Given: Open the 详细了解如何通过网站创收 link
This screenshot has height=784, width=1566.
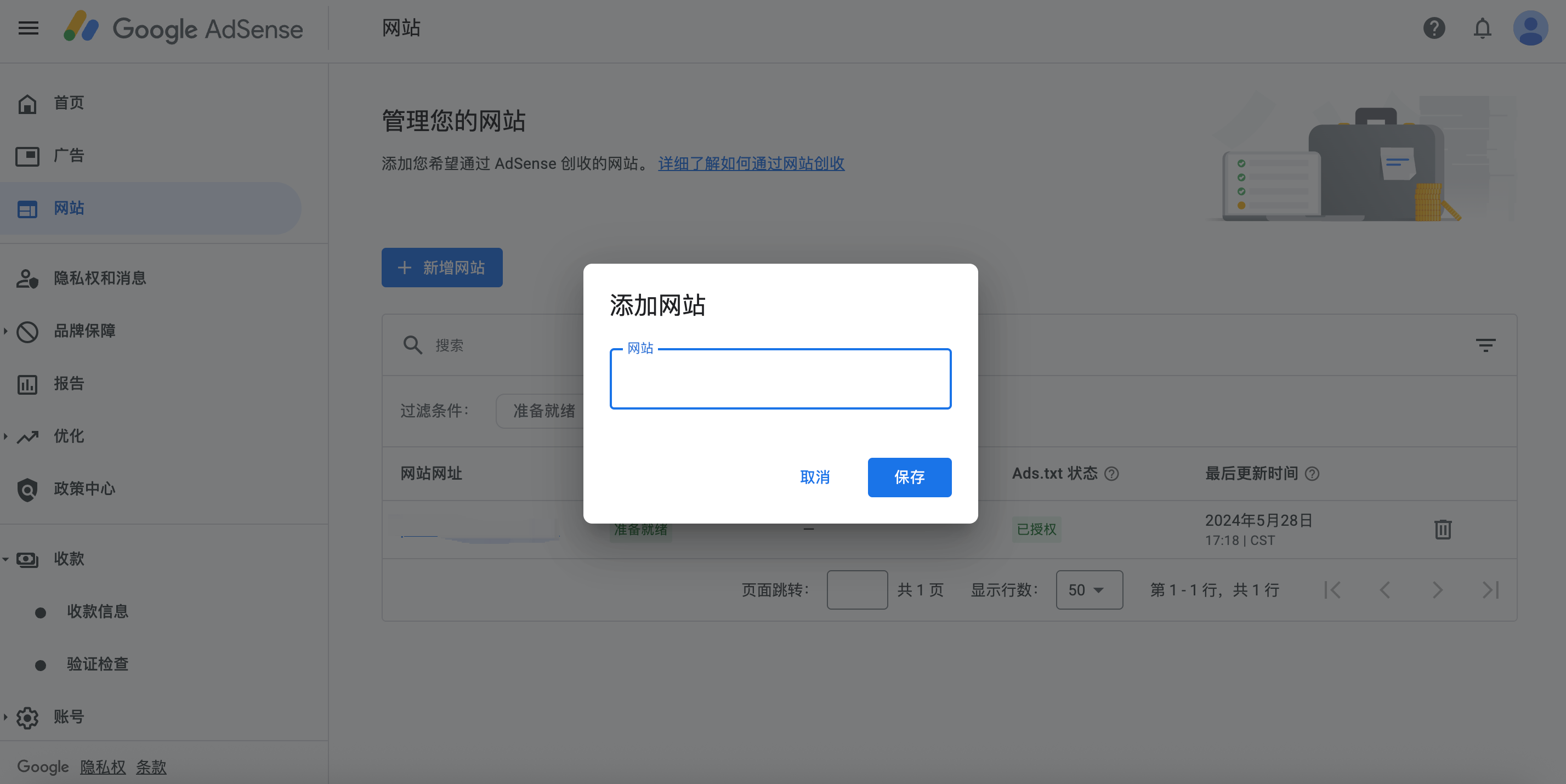Looking at the screenshot, I should (751, 163).
